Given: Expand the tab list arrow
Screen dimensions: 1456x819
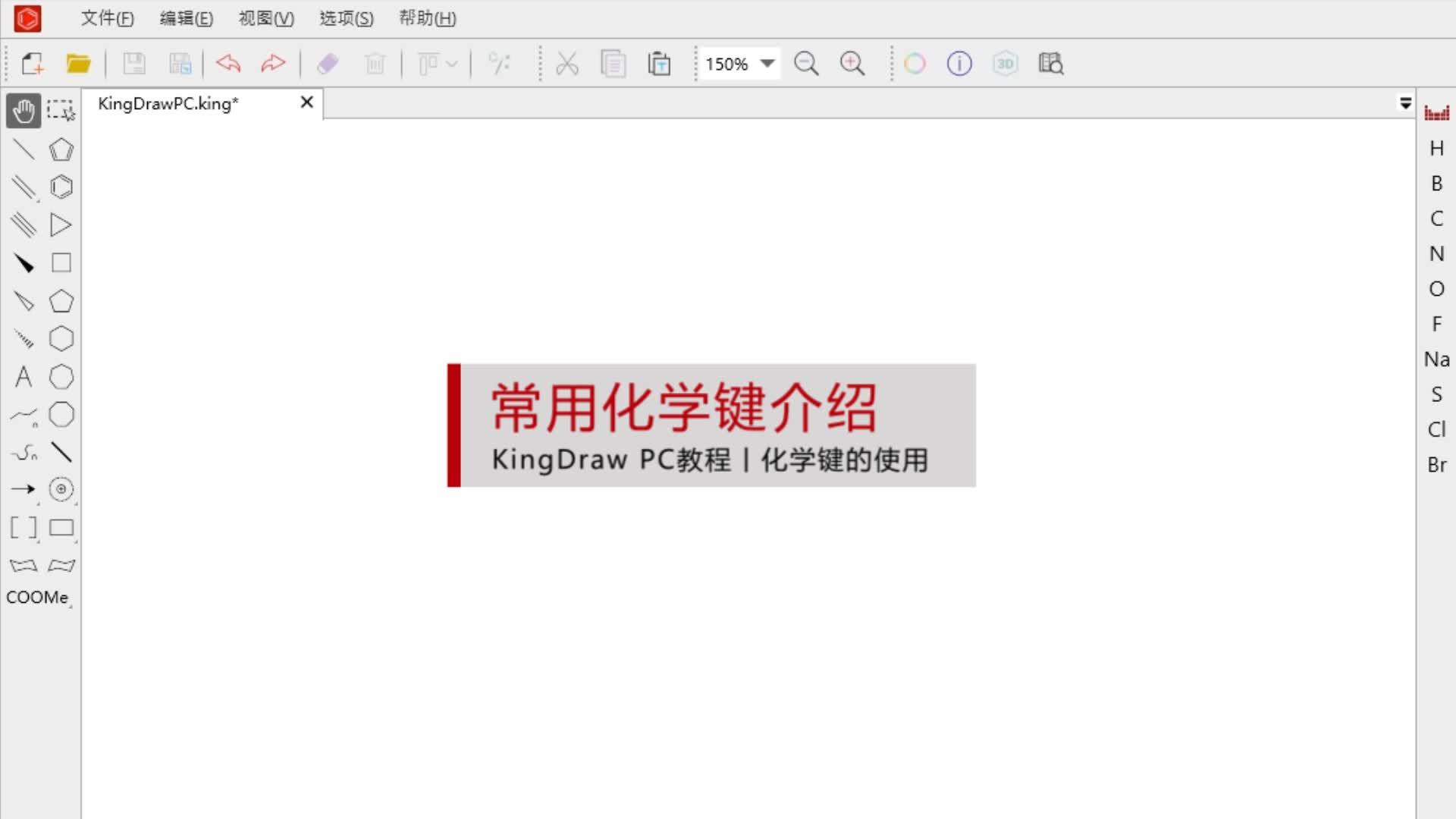Looking at the screenshot, I should click(x=1405, y=103).
